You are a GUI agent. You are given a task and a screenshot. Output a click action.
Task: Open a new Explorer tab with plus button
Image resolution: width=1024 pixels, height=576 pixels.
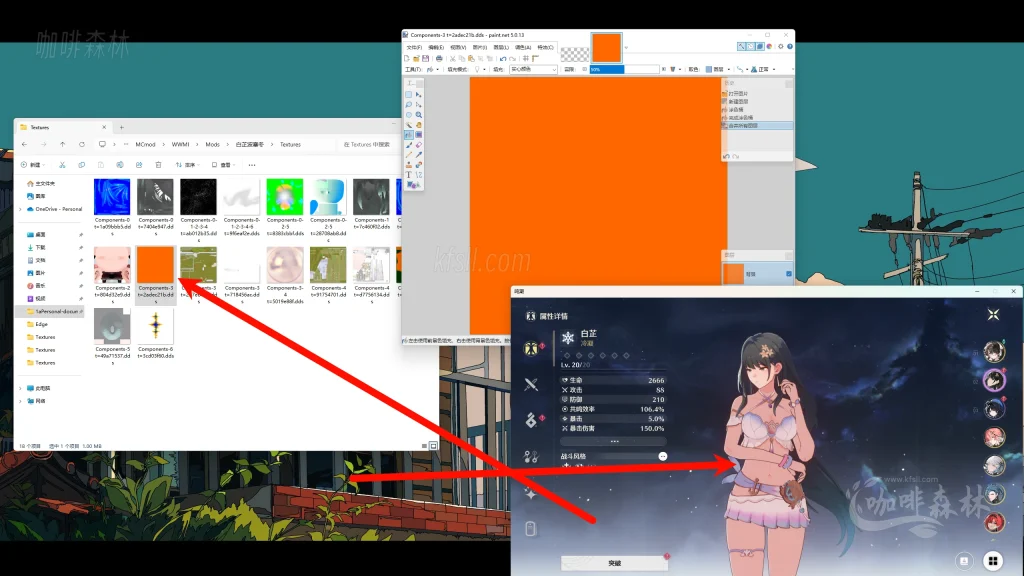(x=121, y=127)
